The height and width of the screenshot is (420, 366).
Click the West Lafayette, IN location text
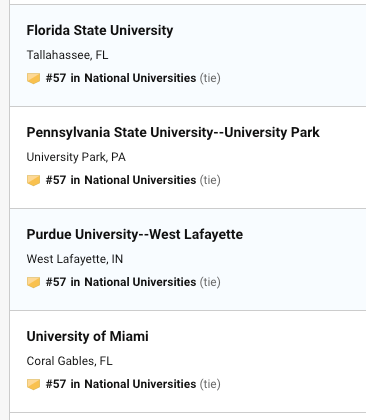pyautogui.click(x=75, y=259)
